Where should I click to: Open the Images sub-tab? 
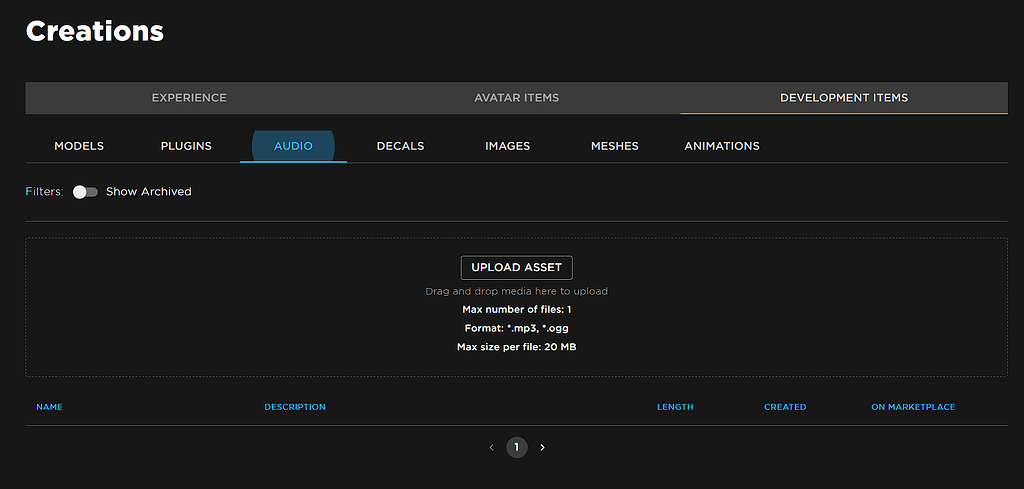507,146
